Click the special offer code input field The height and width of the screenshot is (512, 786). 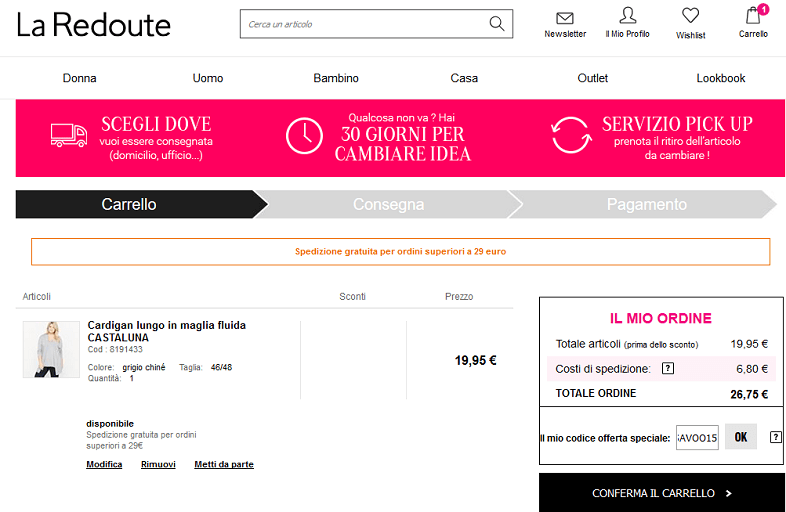point(697,437)
